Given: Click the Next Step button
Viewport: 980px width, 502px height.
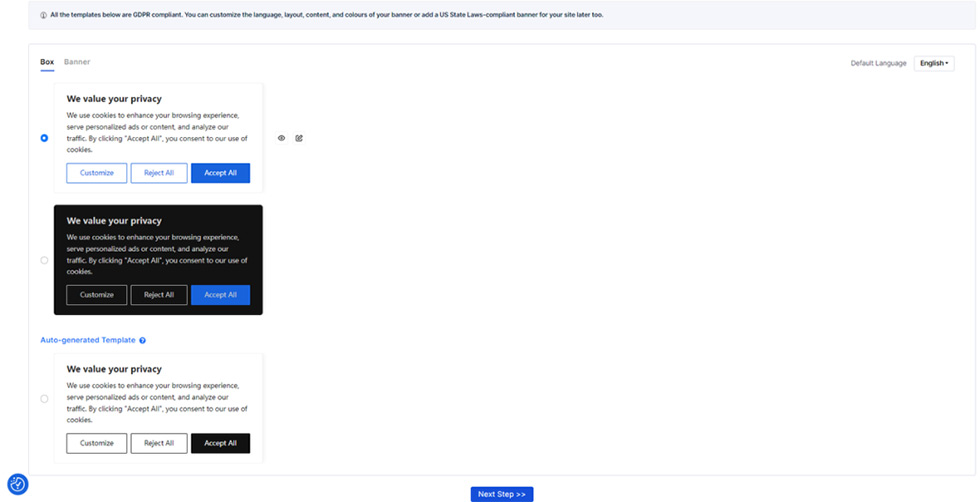Looking at the screenshot, I should [x=501, y=494].
